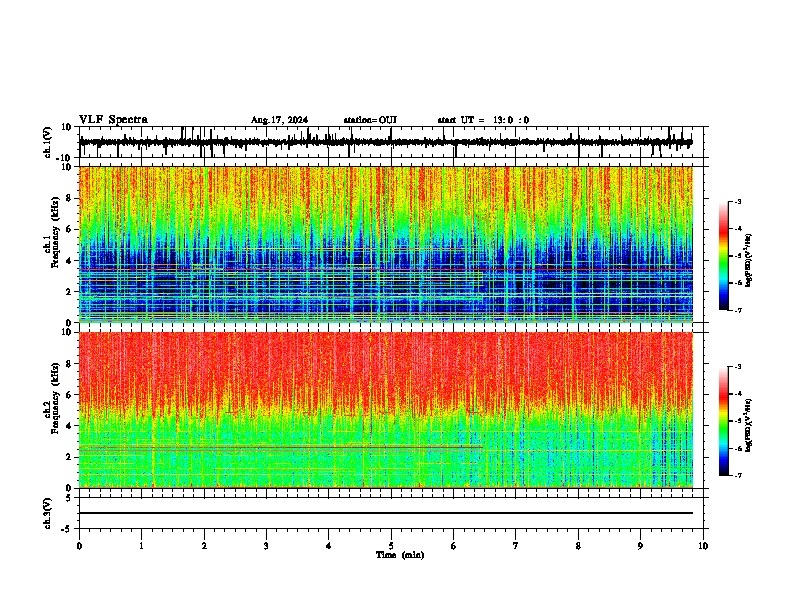Click the "-3" value atop ch.1 color bar
This screenshot has width=792, height=612.
click(x=737, y=201)
